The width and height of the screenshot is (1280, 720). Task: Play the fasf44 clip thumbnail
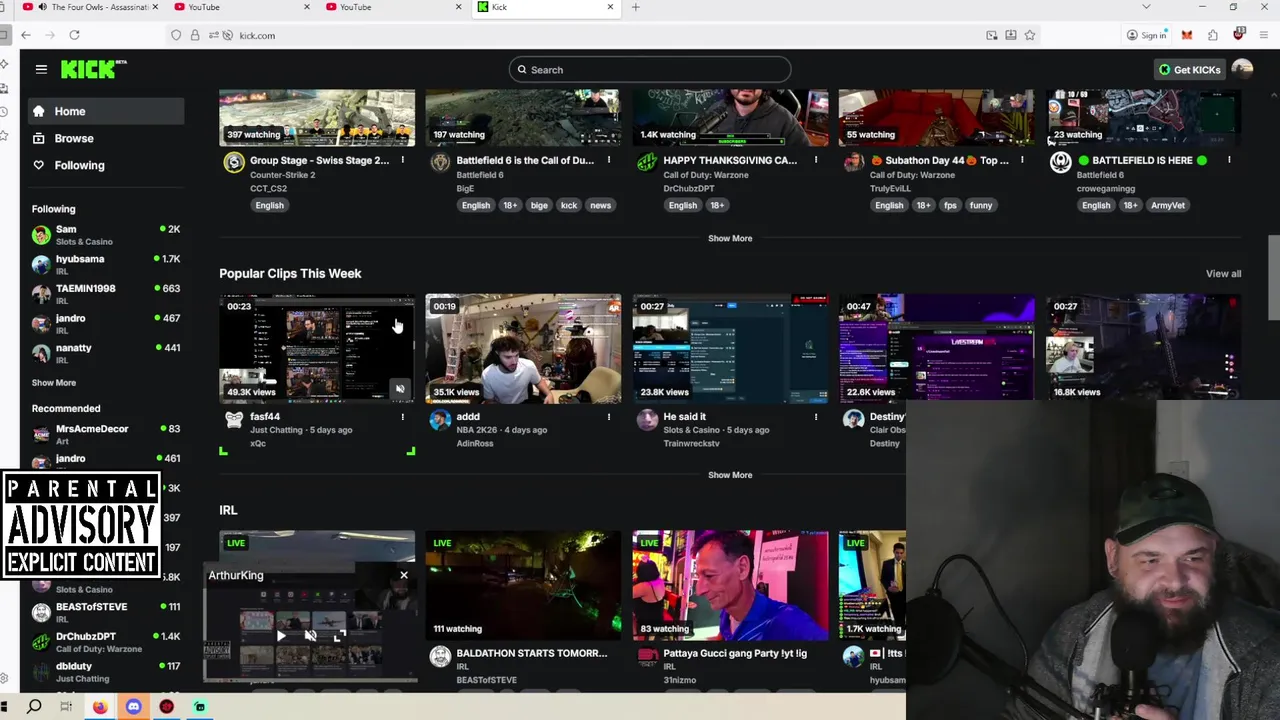pos(317,348)
